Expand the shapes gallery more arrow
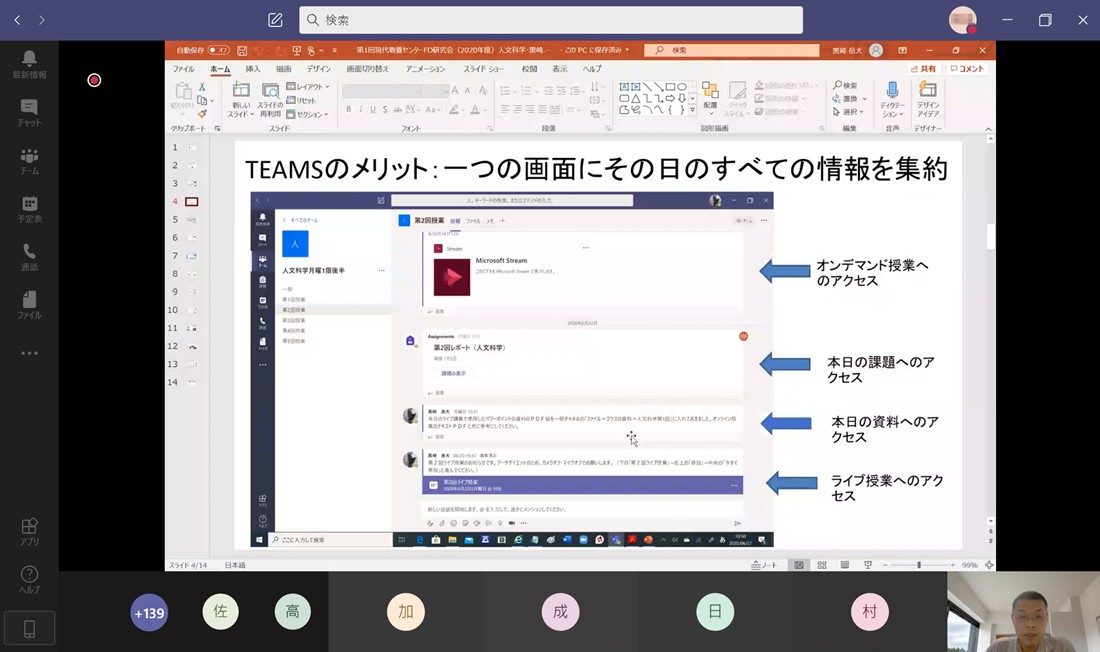1100x652 pixels. click(x=692, y=110)
